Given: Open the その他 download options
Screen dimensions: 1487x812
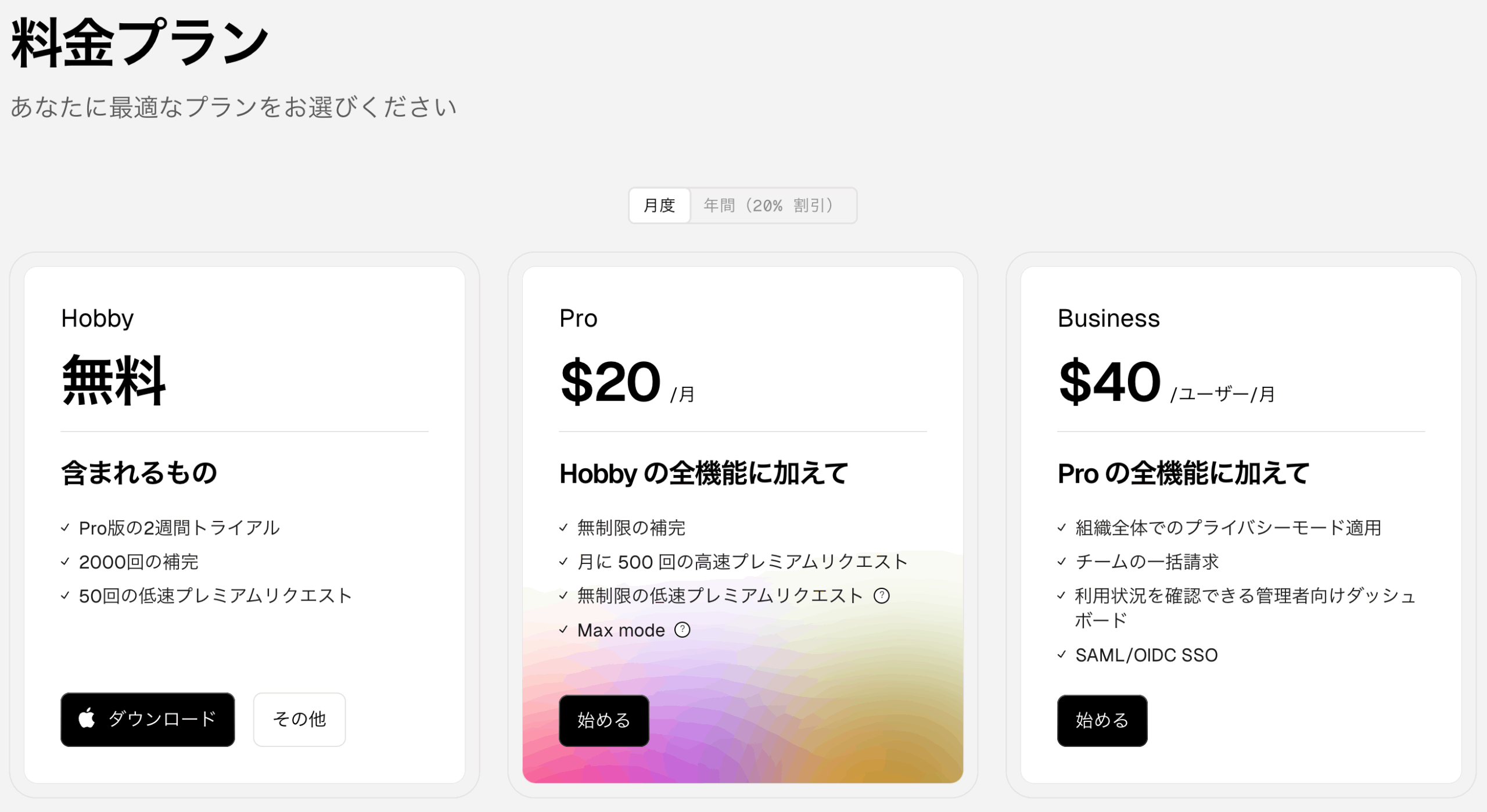Looking at the screenshot, I should 299,719.
